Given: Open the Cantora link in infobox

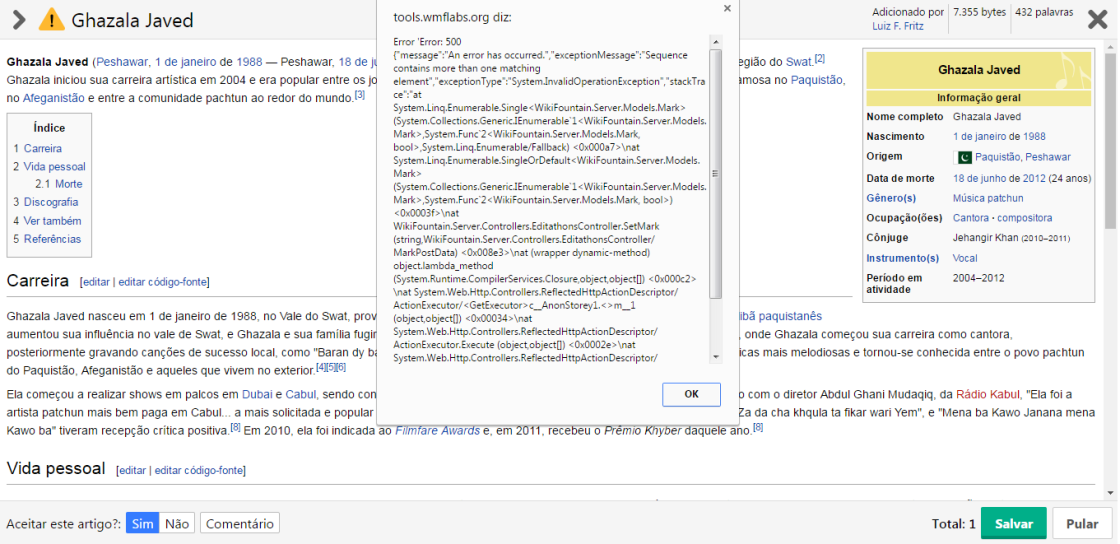Looking at the screenshot, I should [x=970, y=218].
